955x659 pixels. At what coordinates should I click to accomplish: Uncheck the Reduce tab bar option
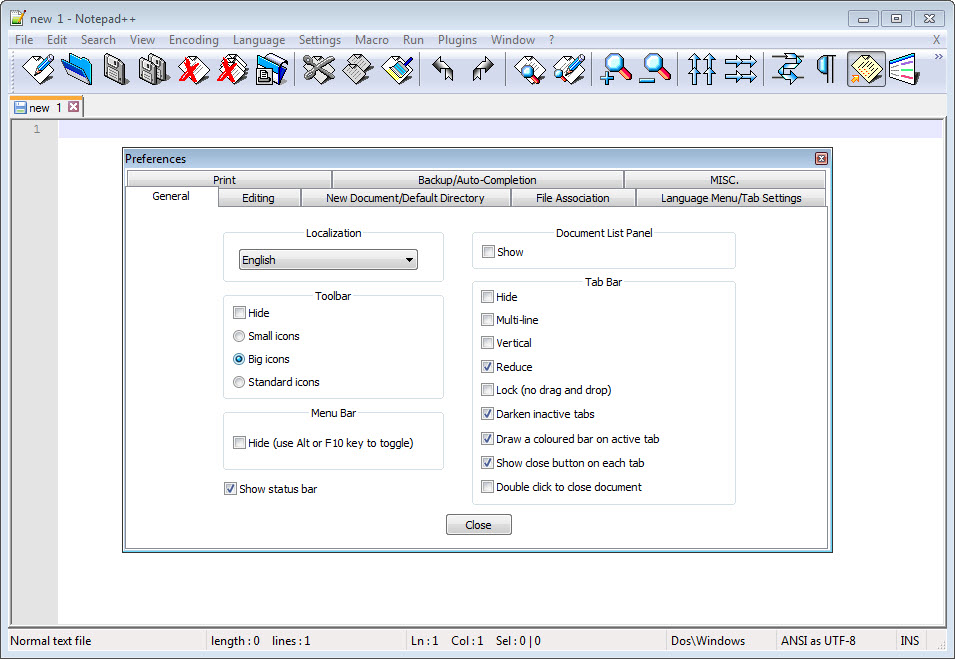pos(487,367)
